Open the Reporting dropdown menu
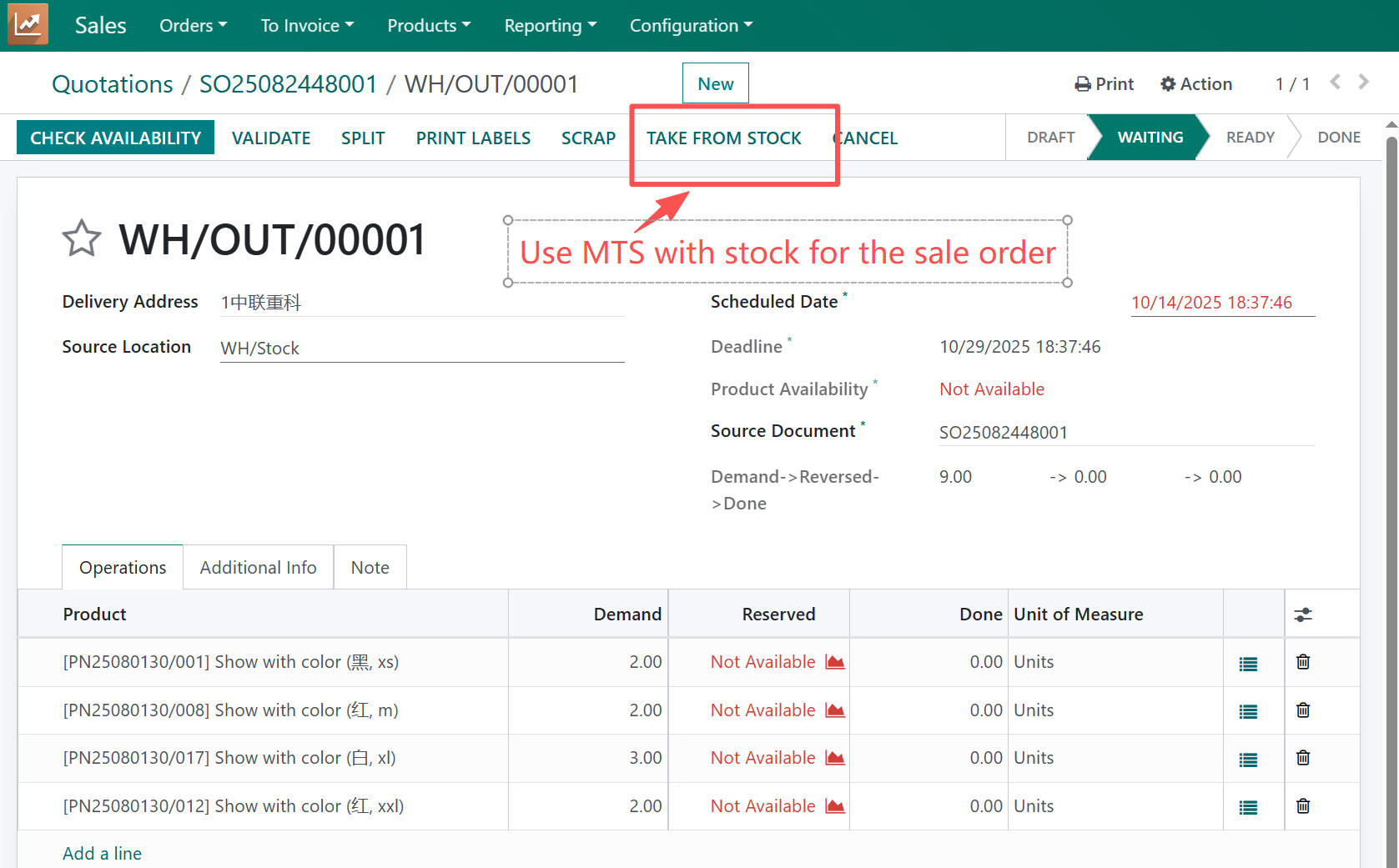Screen dimensions: 1399x868 coord(550,26)
